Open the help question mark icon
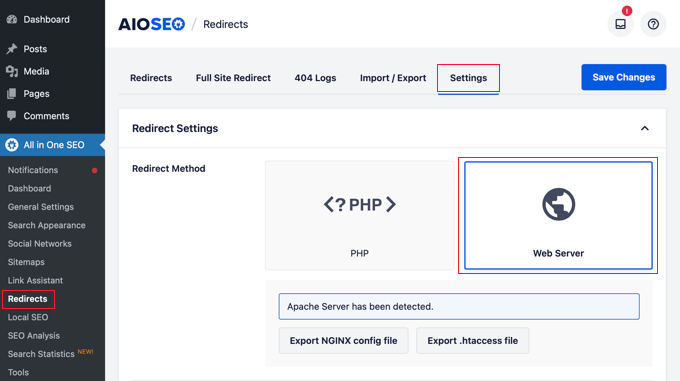This screenshot has width=680, height=381. 653,24
